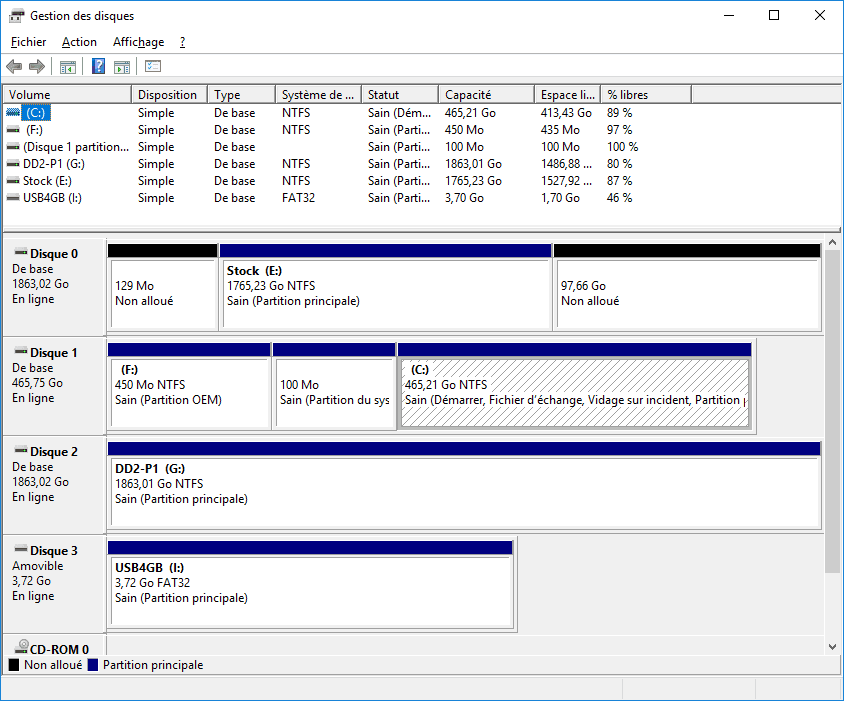Viewport: 844px width, 701px height.
Task: Click the F: 450 Mo OEM partition
Action: tap(189, 392)
